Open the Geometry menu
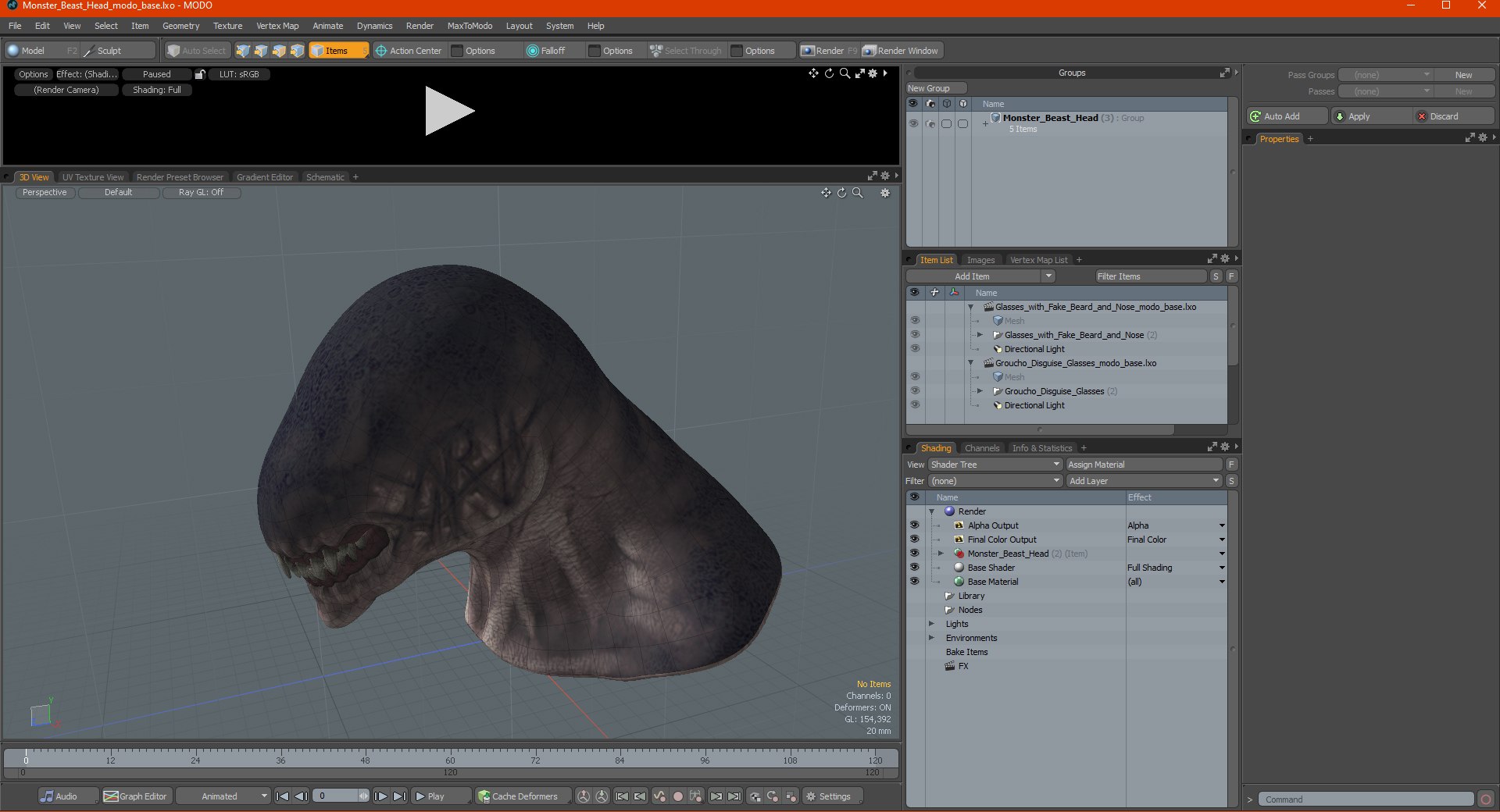The image size is (1500, 812). 180,26
